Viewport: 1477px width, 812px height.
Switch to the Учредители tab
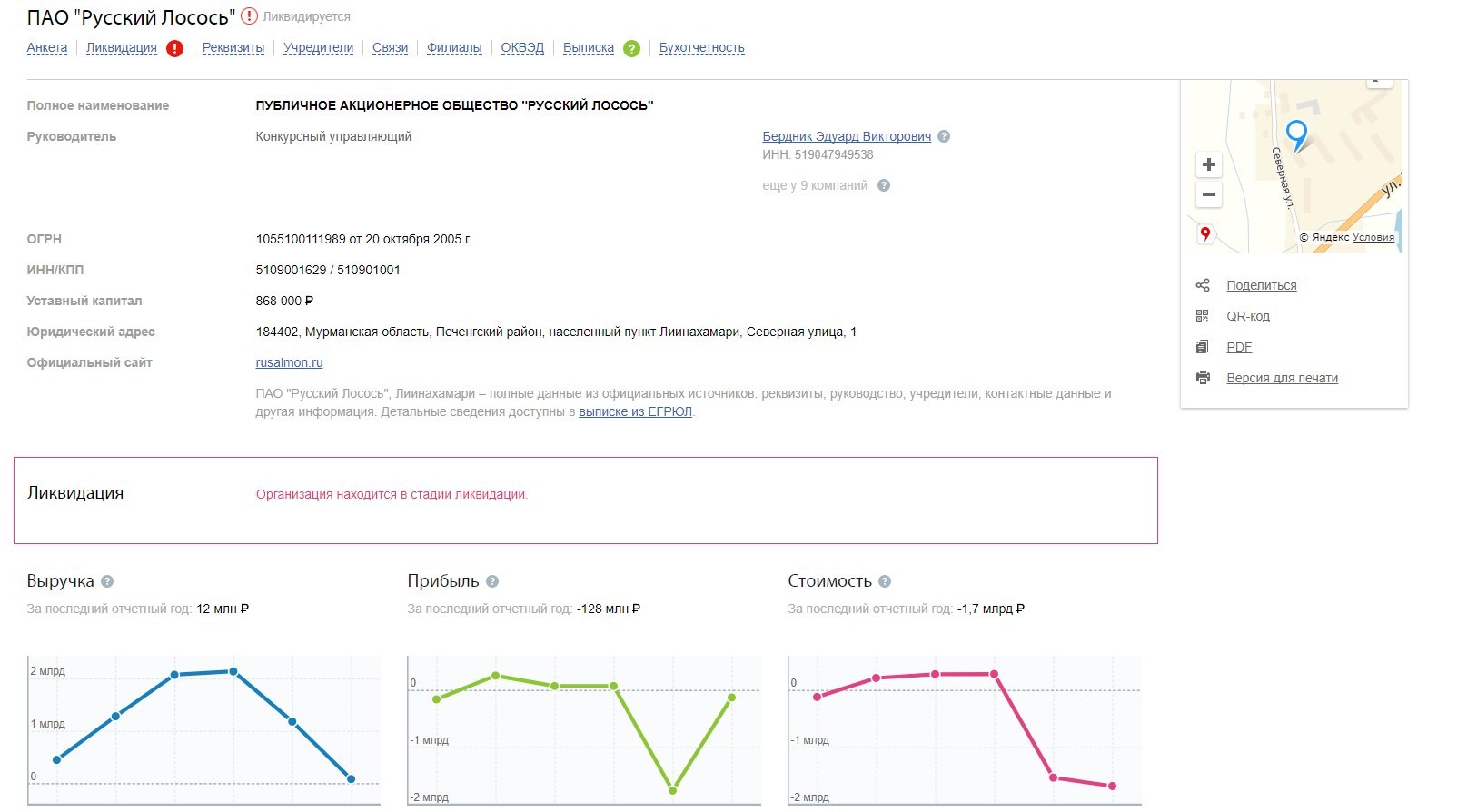pyautogui.click(x=319, y=48)
